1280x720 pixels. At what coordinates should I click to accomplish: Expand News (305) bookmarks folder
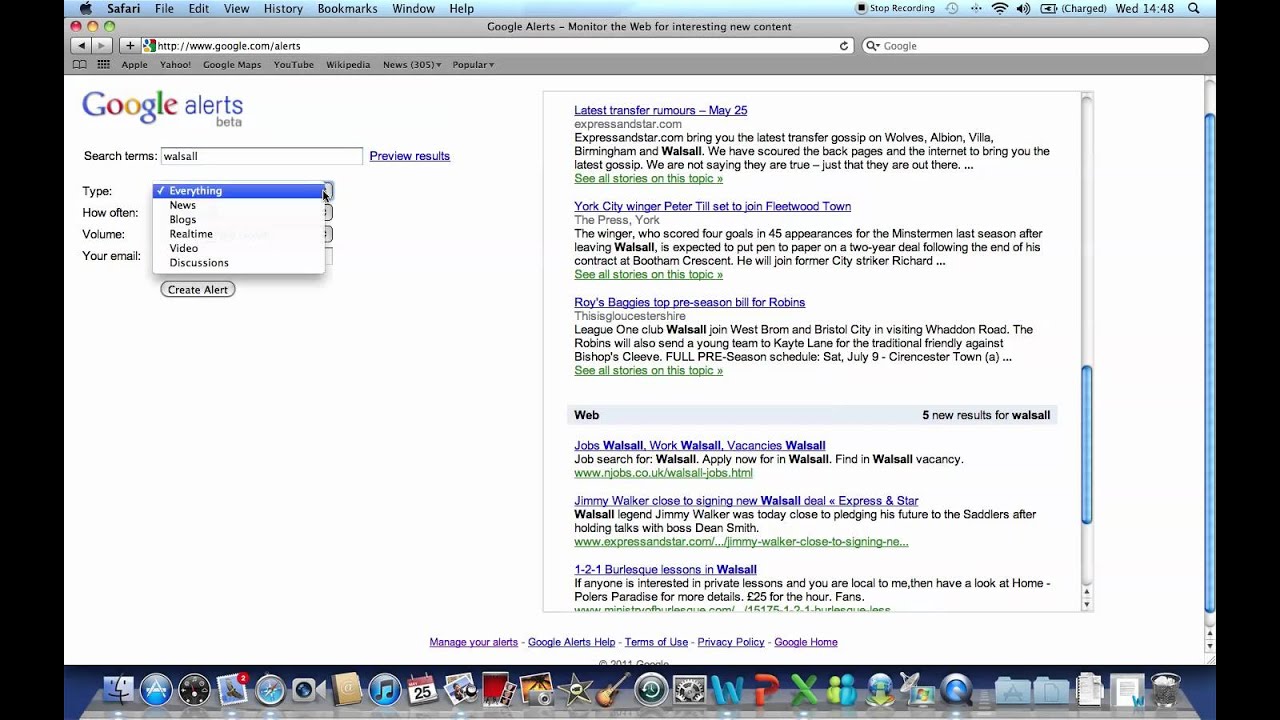tap(412, 65)
